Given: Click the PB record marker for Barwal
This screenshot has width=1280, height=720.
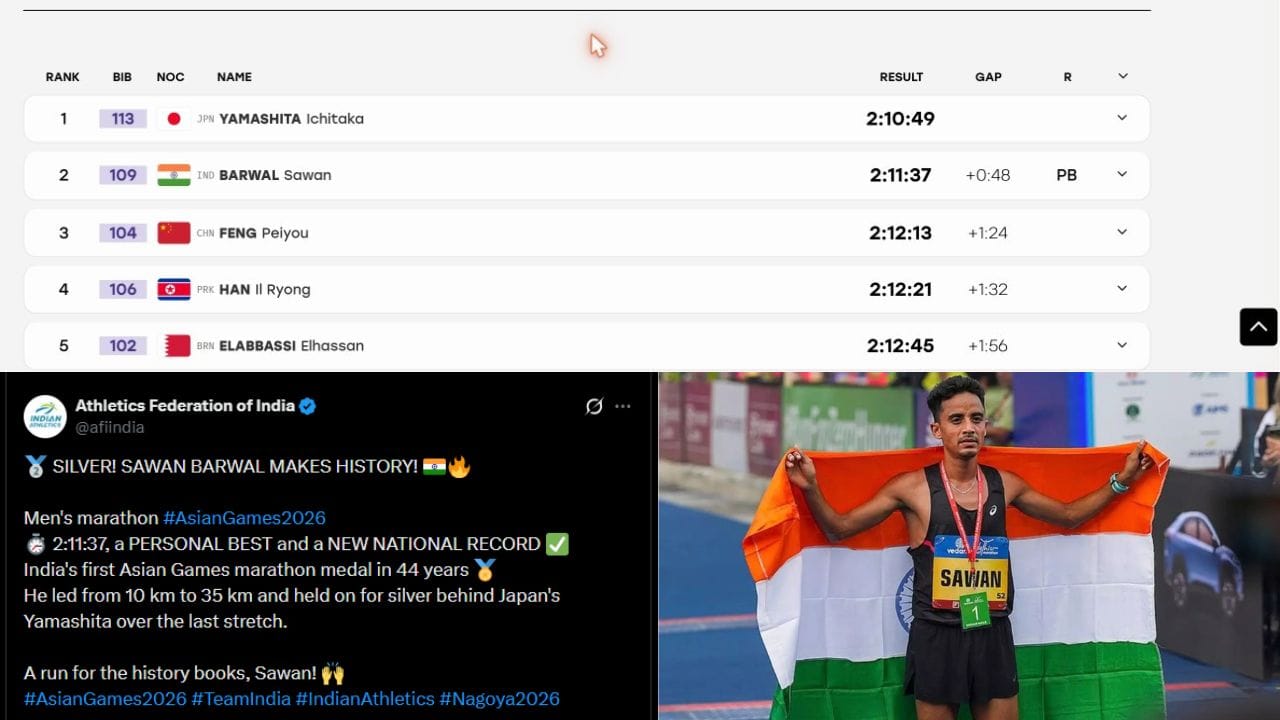Looking at the screenshot, I should tap(1067, 175).
